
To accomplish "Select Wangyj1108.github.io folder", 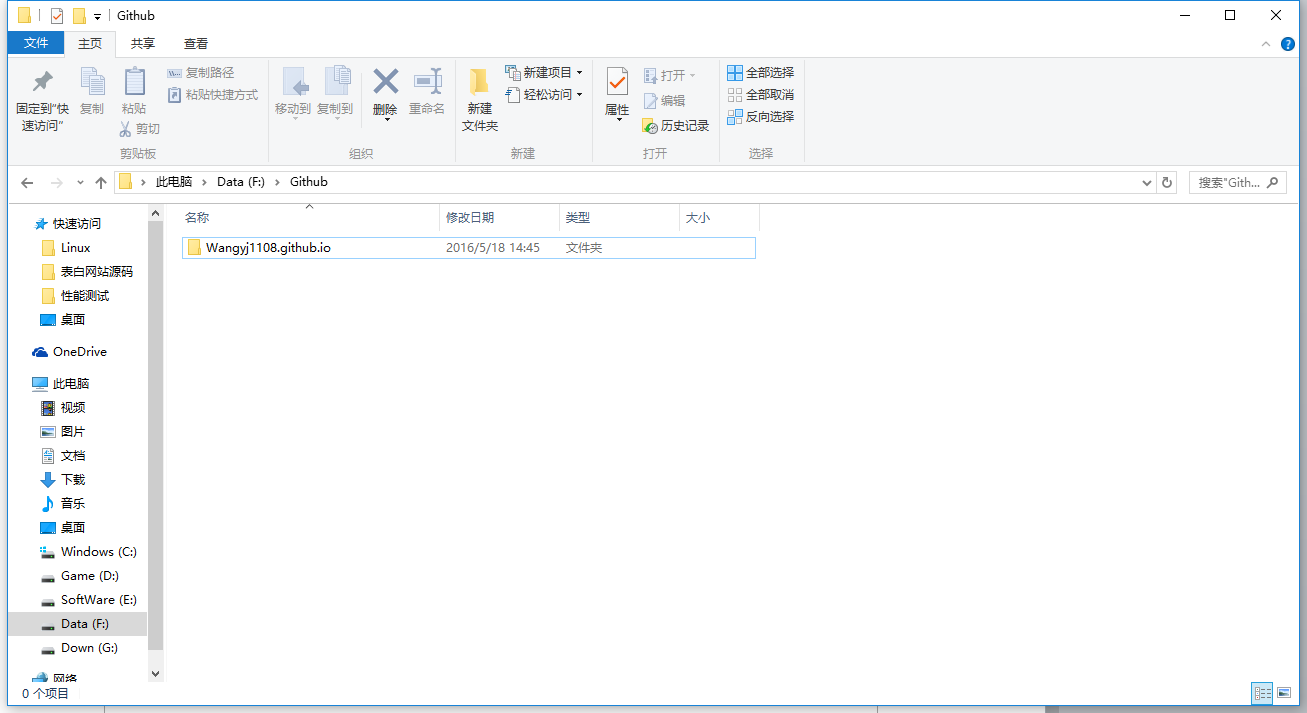I will (468, 247).
